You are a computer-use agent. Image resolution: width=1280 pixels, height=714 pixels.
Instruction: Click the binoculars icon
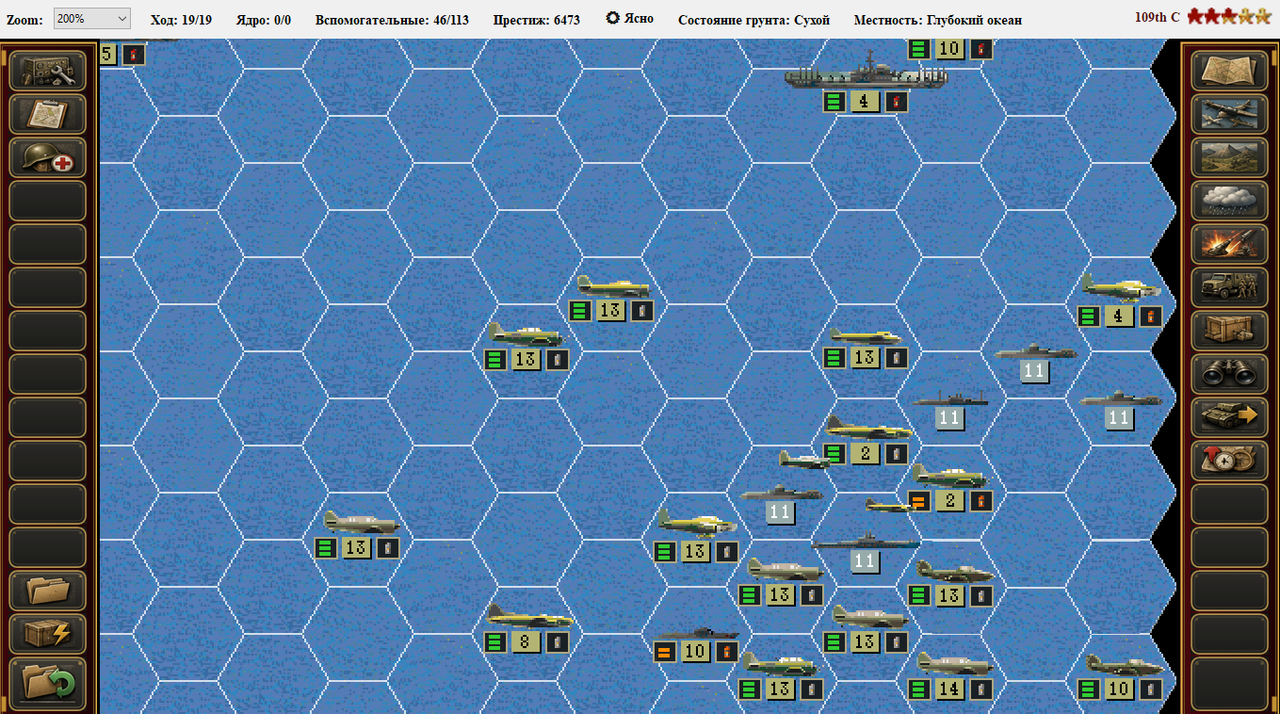[x=1231, y=374]
